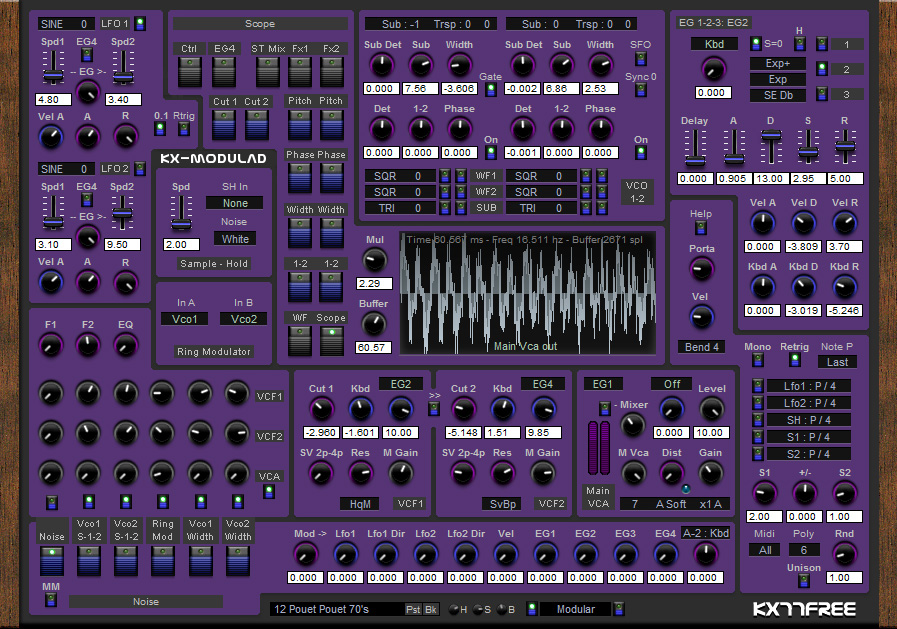Toggle the Help LED switch
This screenshot has height=629, width=897.
coord(701,228)
